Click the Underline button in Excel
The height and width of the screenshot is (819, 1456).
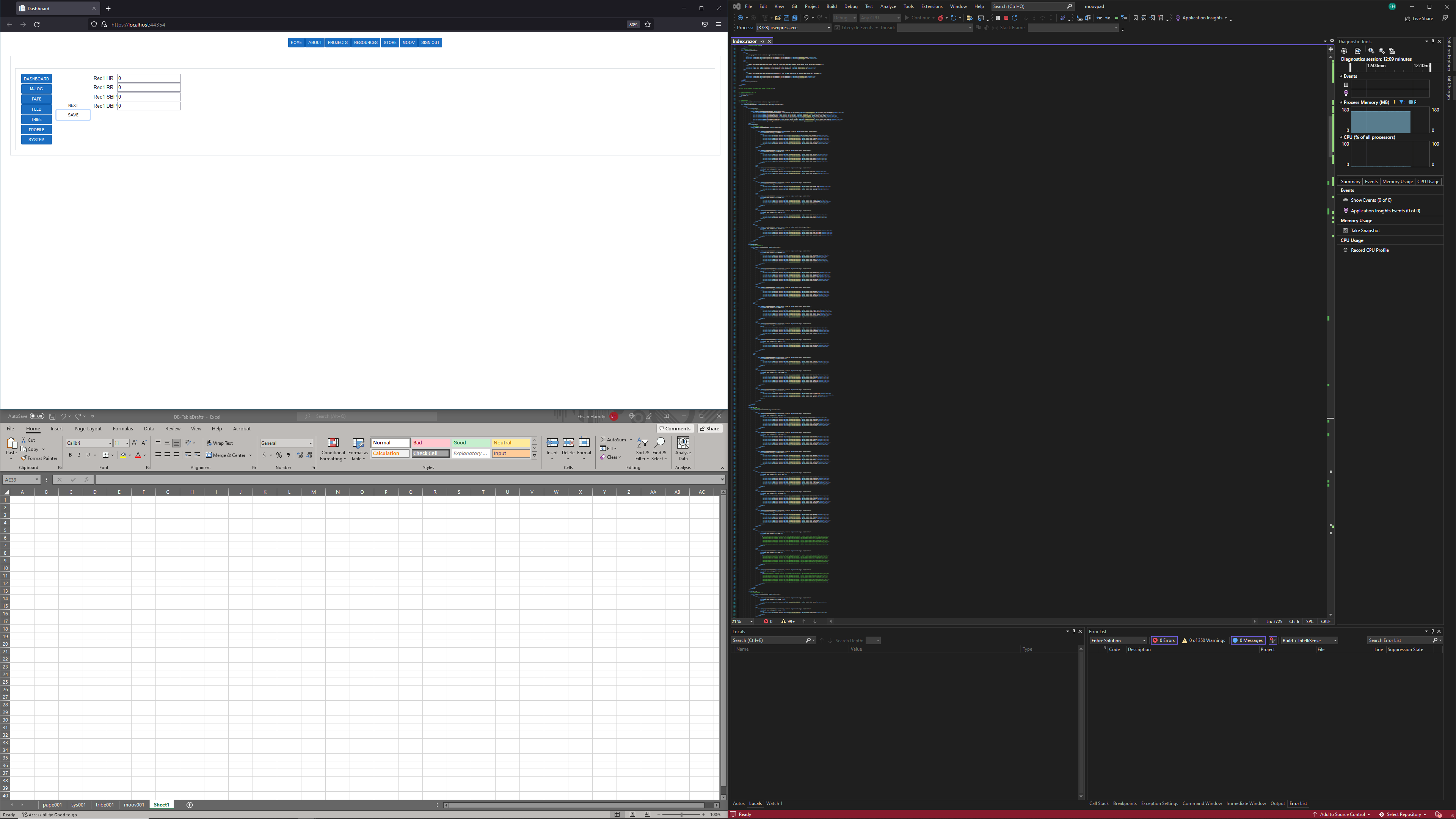(88, 455)
